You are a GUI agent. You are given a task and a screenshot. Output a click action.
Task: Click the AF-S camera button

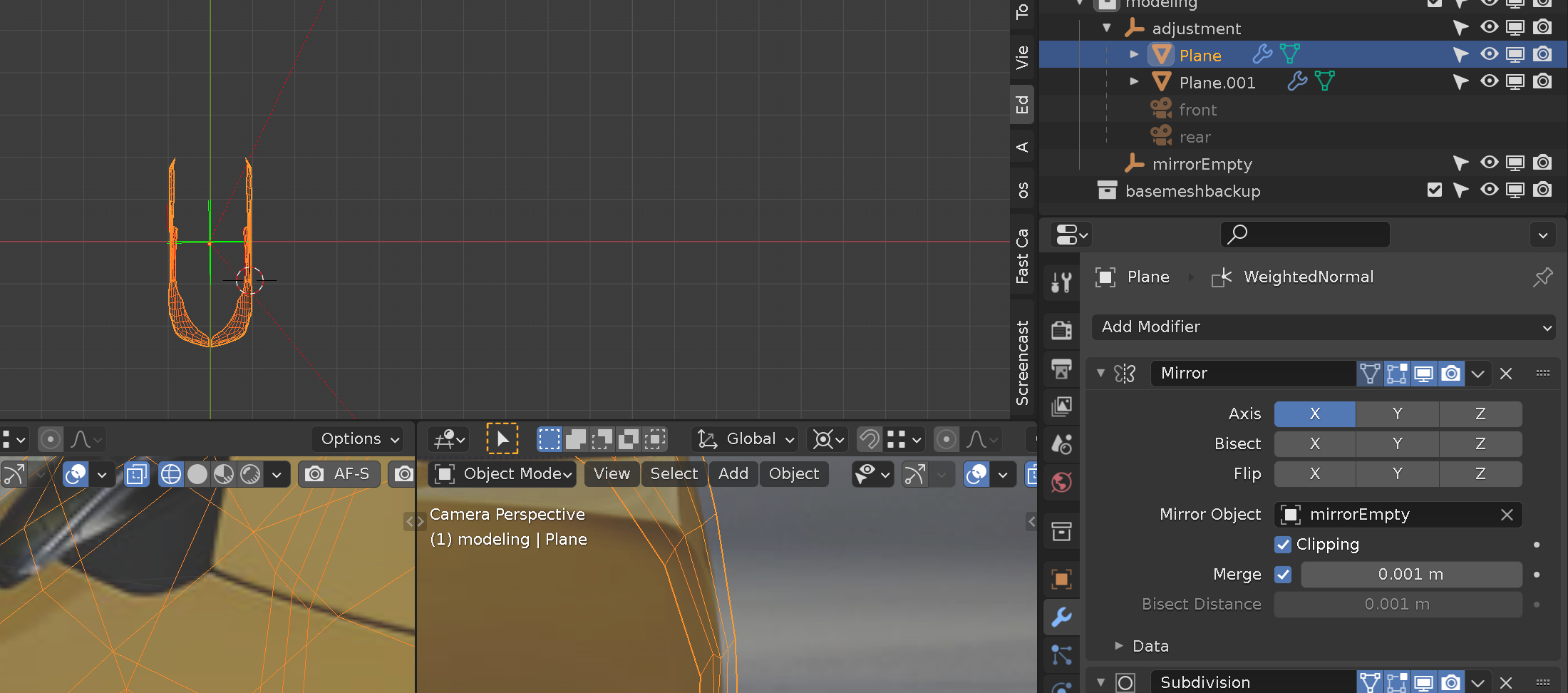pos(341,474)
